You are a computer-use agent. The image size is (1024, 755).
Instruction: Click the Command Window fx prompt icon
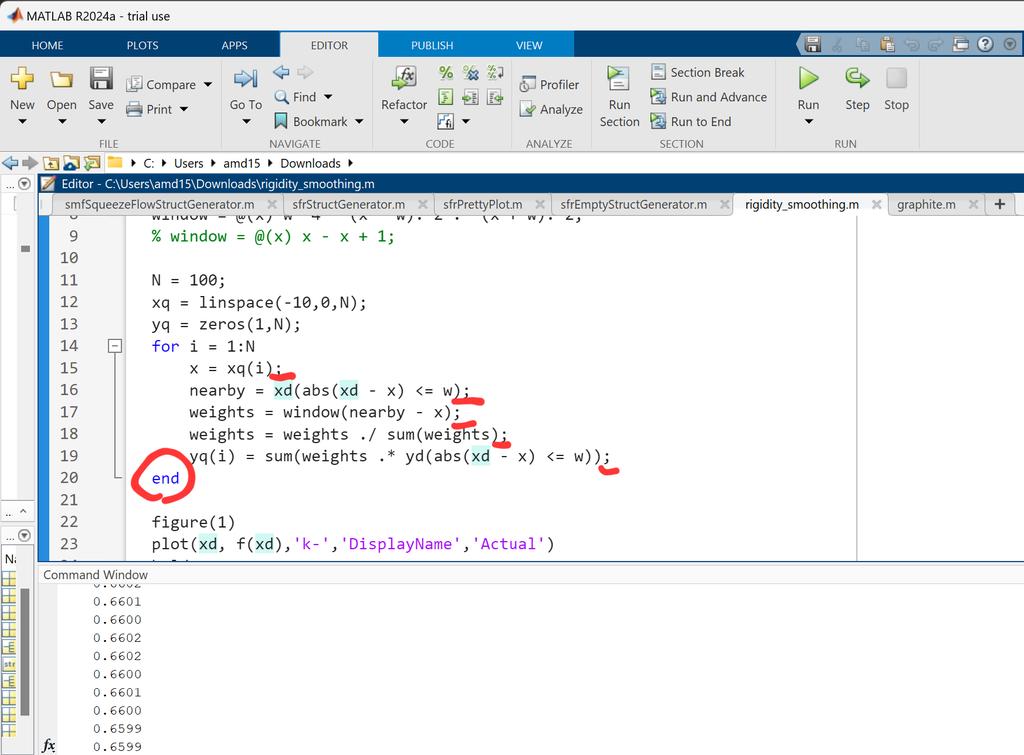coord(49,745)
